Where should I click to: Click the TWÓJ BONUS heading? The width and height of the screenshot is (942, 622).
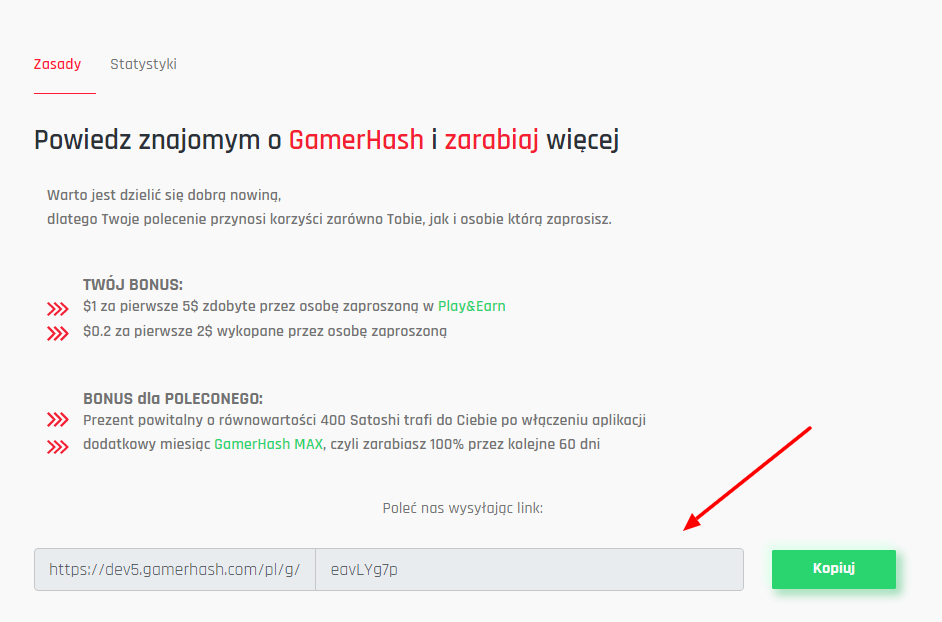(133, 284)
